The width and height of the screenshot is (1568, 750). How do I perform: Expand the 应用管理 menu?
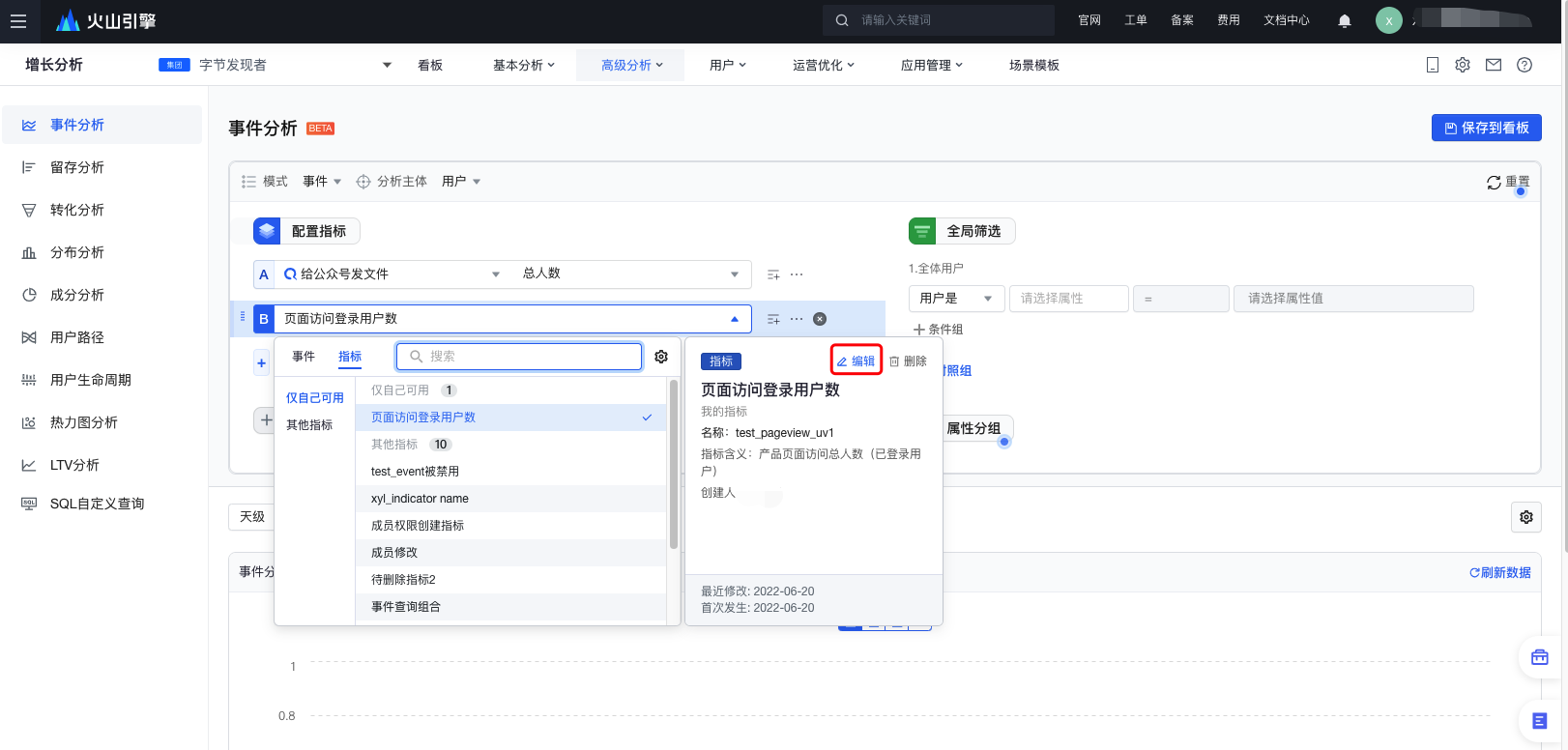[932, 65]
